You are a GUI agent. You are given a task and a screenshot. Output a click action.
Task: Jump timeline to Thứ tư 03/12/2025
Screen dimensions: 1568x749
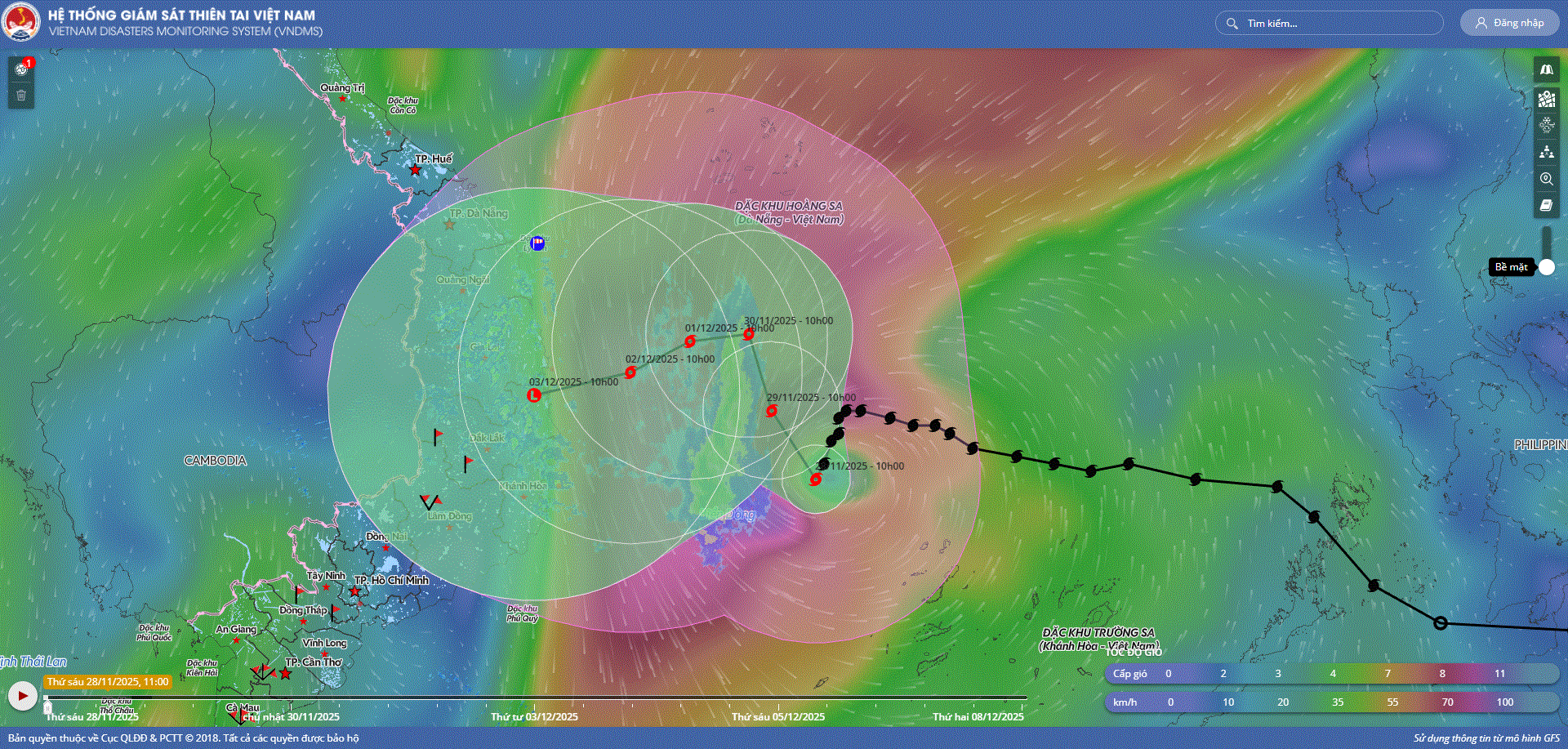[534, 699]
